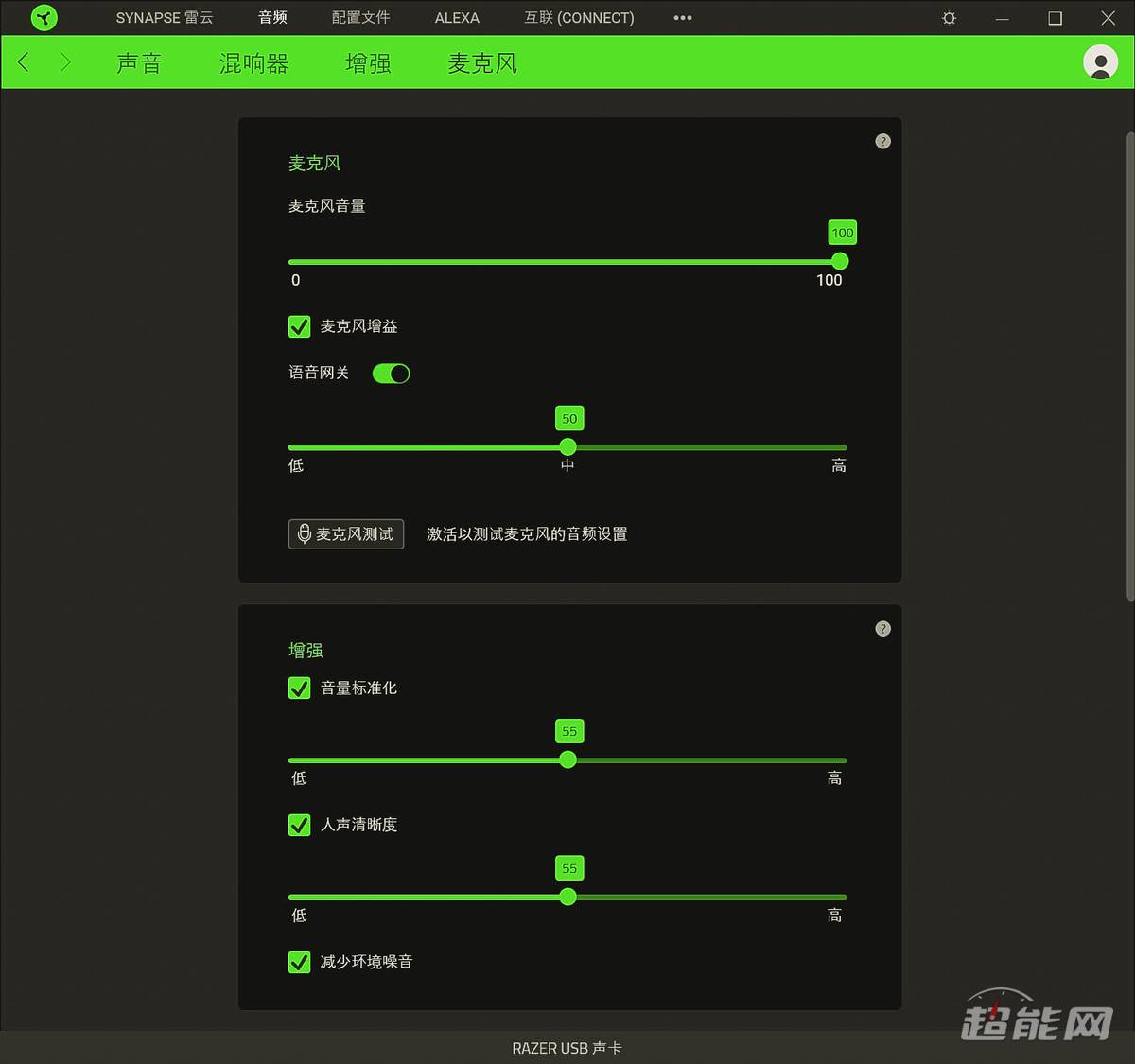This screenshot has width=1135, height=1064.
Task: Click the RAZER USB 声卡 device label
Action: click(567, 1048)
